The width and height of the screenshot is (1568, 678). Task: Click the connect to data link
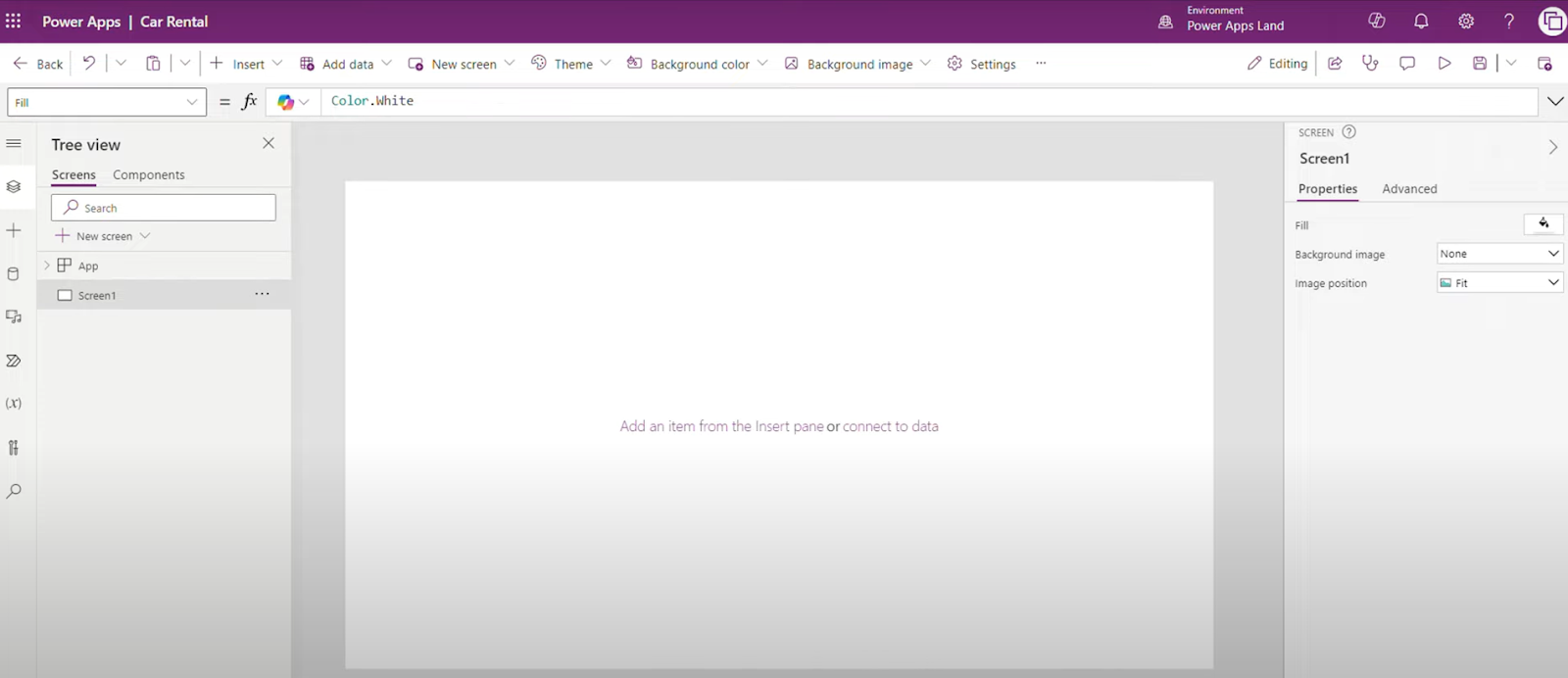pos(890,426)
